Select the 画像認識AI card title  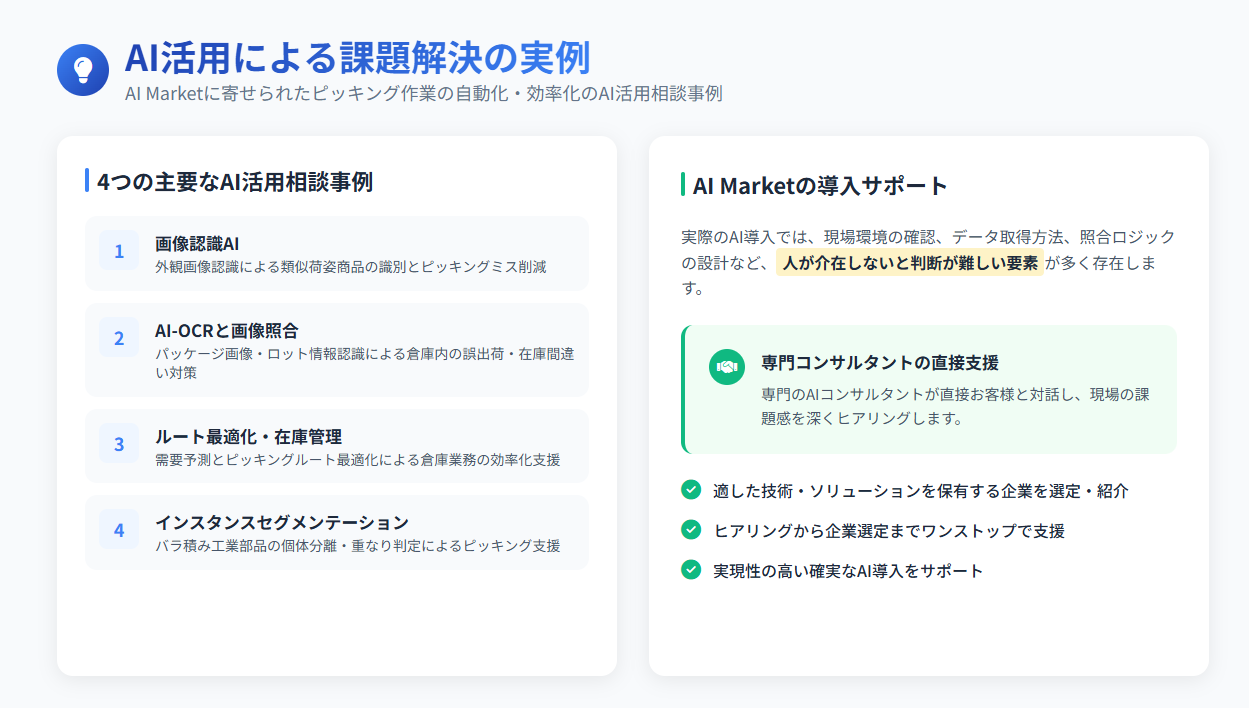tap(197, 243)
